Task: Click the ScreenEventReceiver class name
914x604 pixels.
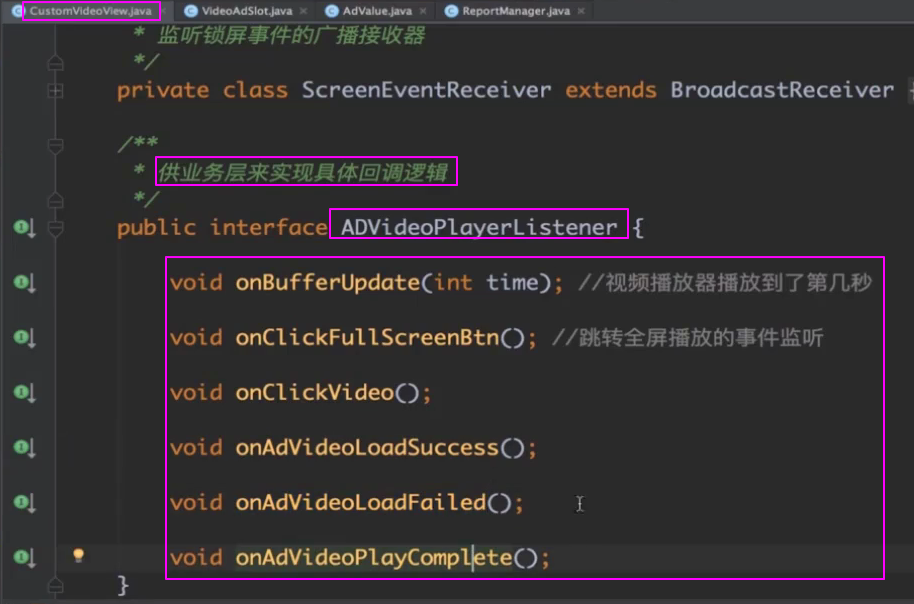Action: 426,90
